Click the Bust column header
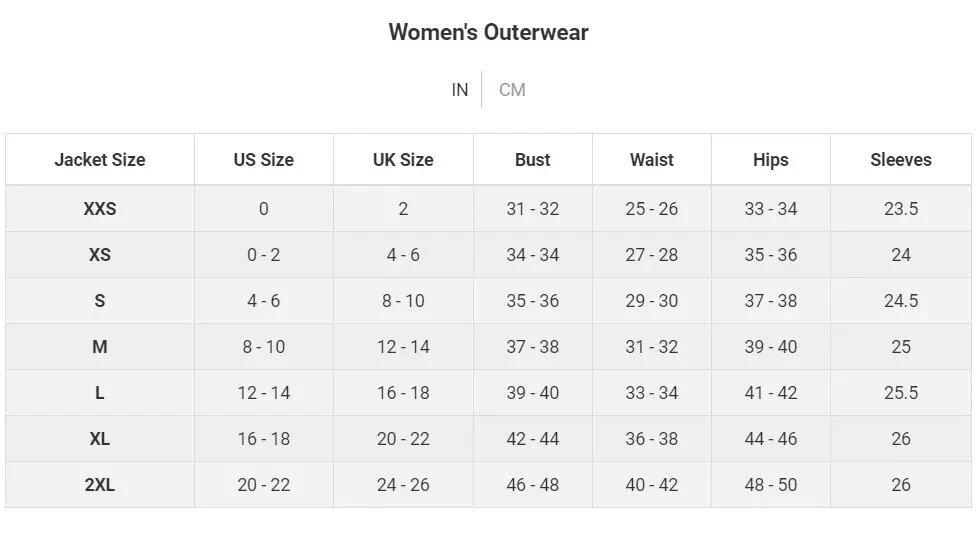This screenshot has width=980, height=538. point(533,160)
